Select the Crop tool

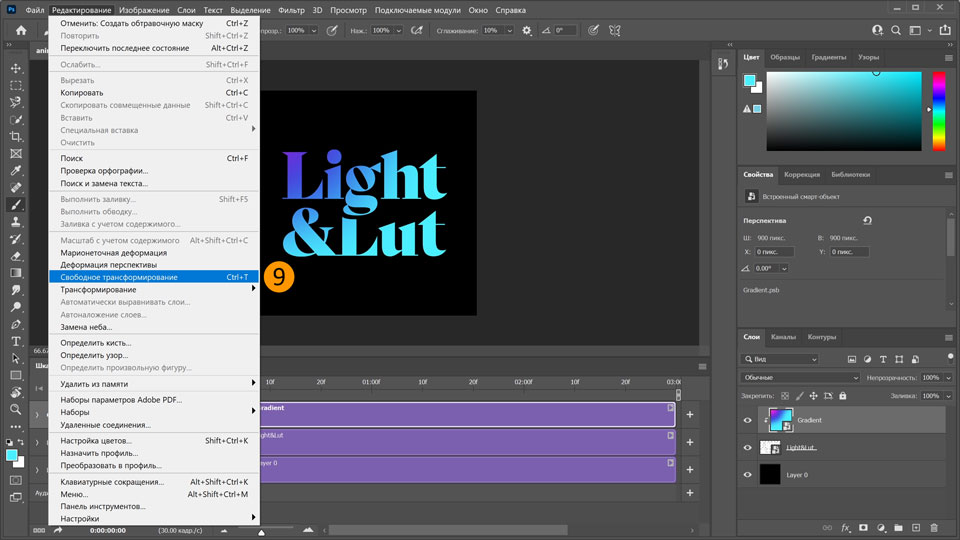pyautogui.click(x=16, y=136)
